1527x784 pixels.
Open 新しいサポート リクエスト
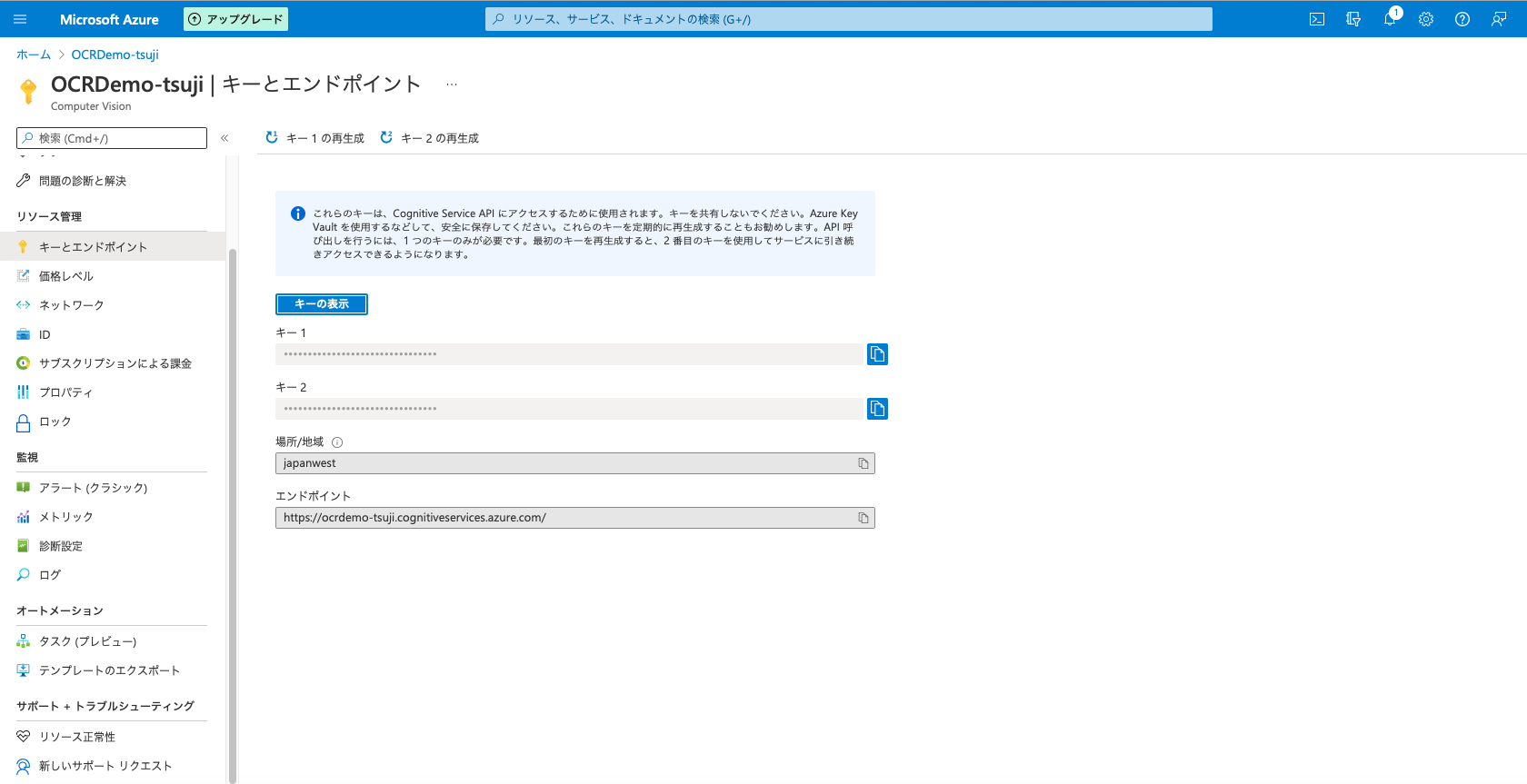pyautogui.click(x=113, y=766)
